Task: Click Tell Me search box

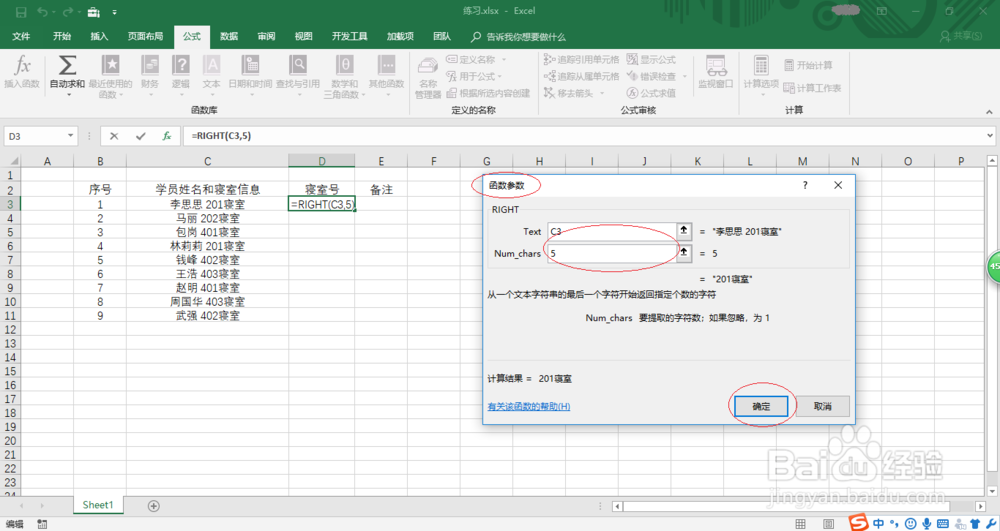Action: coord(519,37)
